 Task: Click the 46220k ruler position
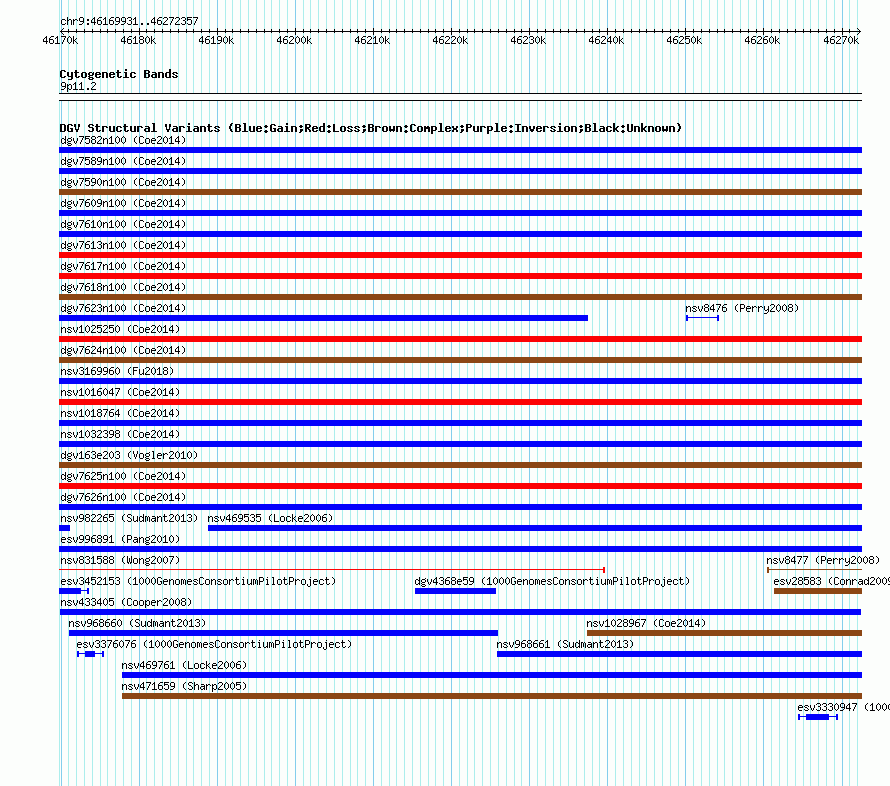click(x=450, y=40)
